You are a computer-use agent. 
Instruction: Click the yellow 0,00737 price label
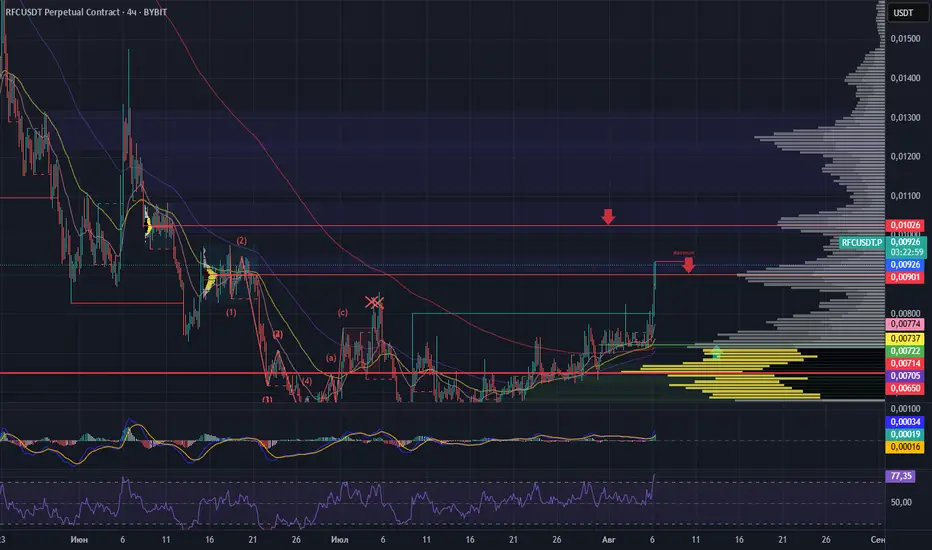(x=905, y=338)
